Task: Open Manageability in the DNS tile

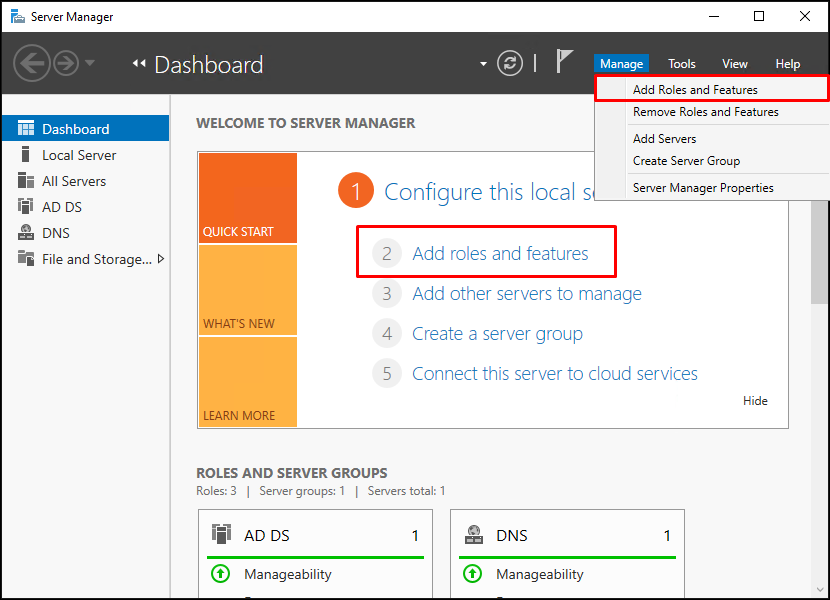Action: tap(539, 574)
